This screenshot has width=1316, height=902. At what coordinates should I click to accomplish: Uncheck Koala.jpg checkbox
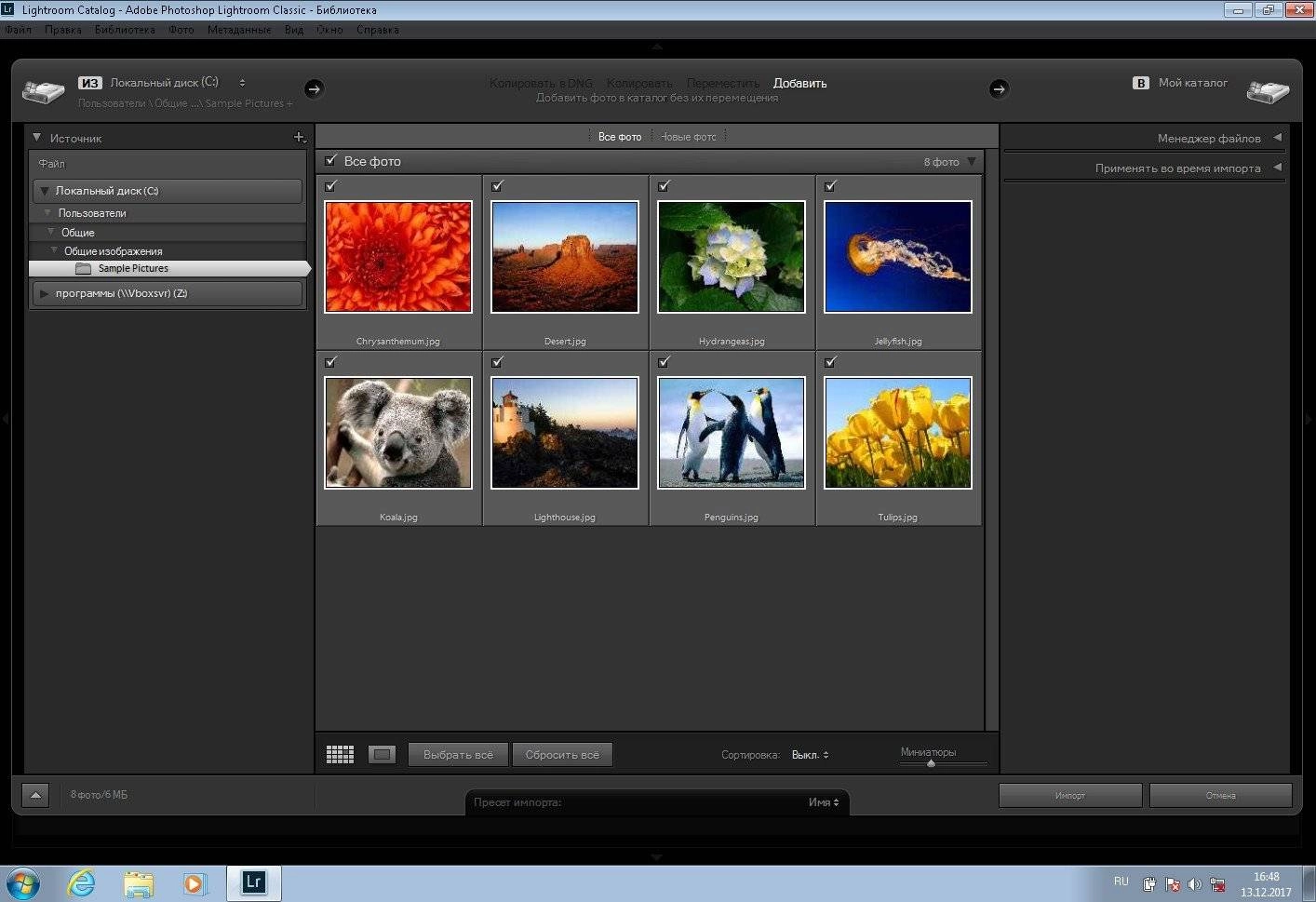pyautogui.click(x=330, y=362)
